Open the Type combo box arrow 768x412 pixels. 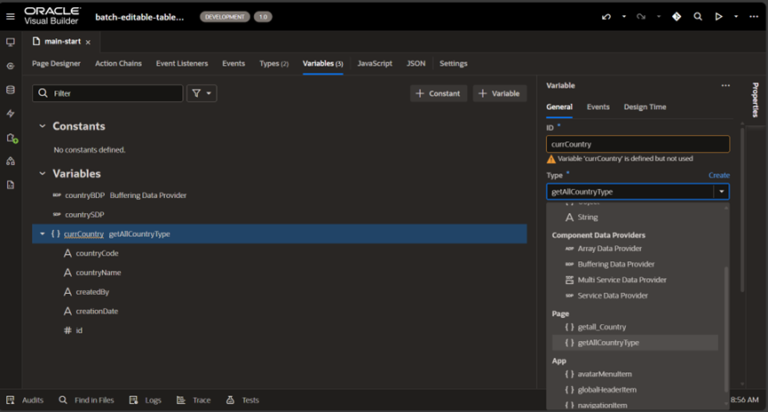coord(720,192)
